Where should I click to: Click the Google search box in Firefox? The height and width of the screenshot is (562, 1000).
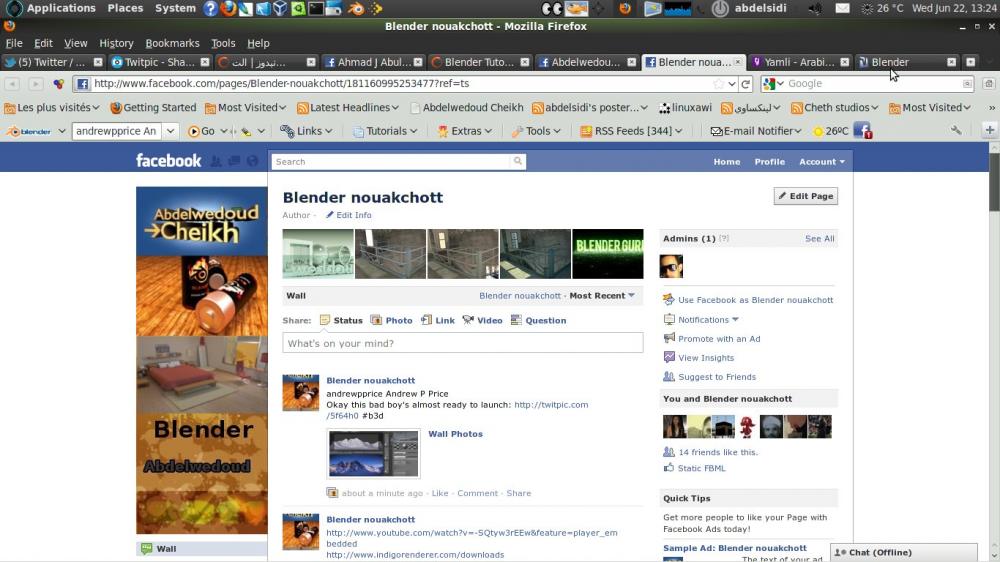pos(874,84)
